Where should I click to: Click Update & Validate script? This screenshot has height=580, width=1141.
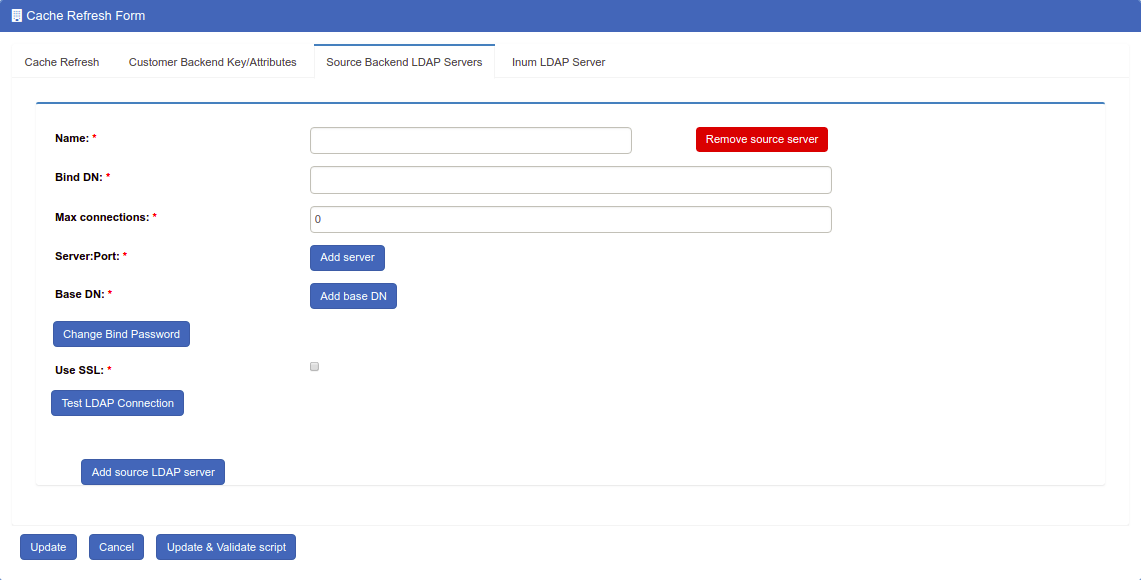pyautogui.click(x=225, y=546)
